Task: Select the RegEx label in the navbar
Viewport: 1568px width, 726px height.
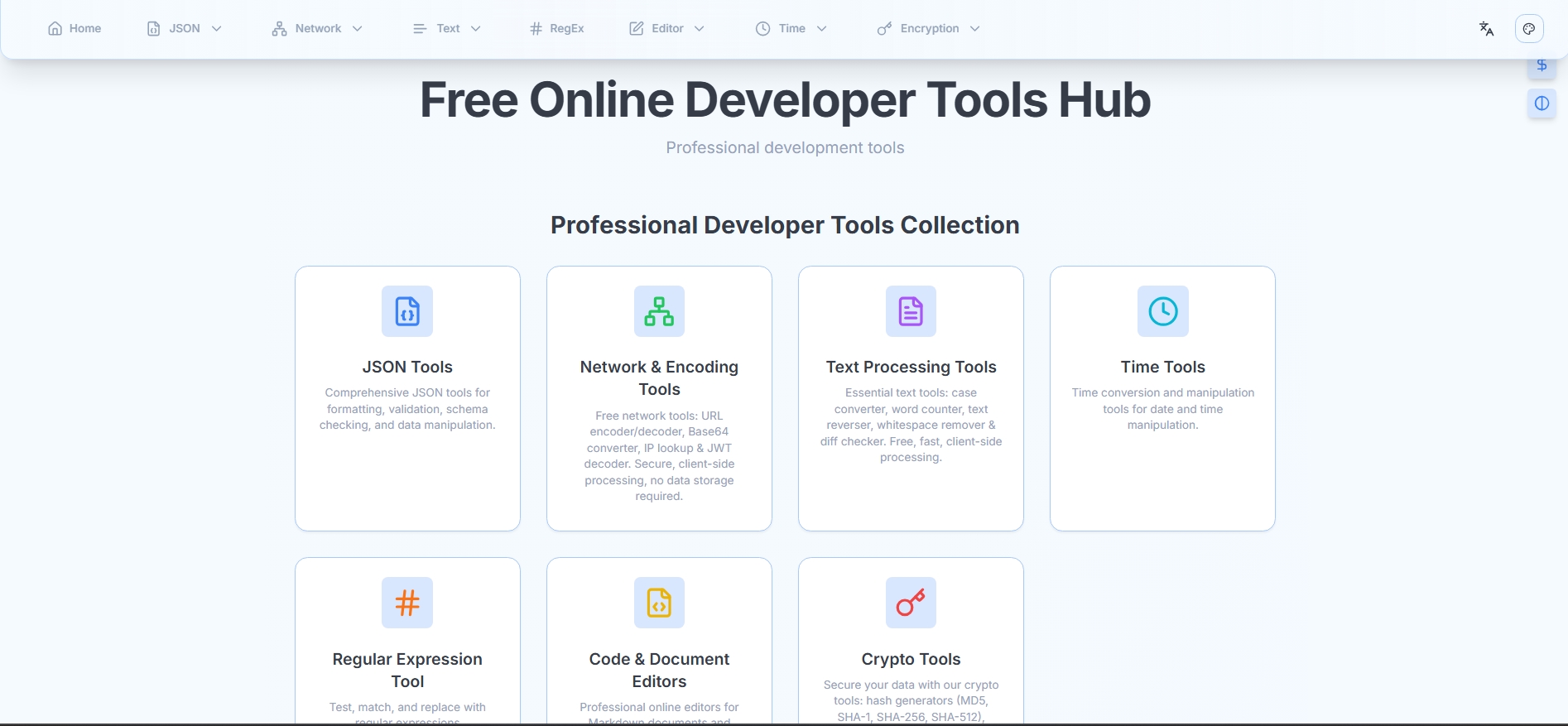Action: (x=567, y=29)
